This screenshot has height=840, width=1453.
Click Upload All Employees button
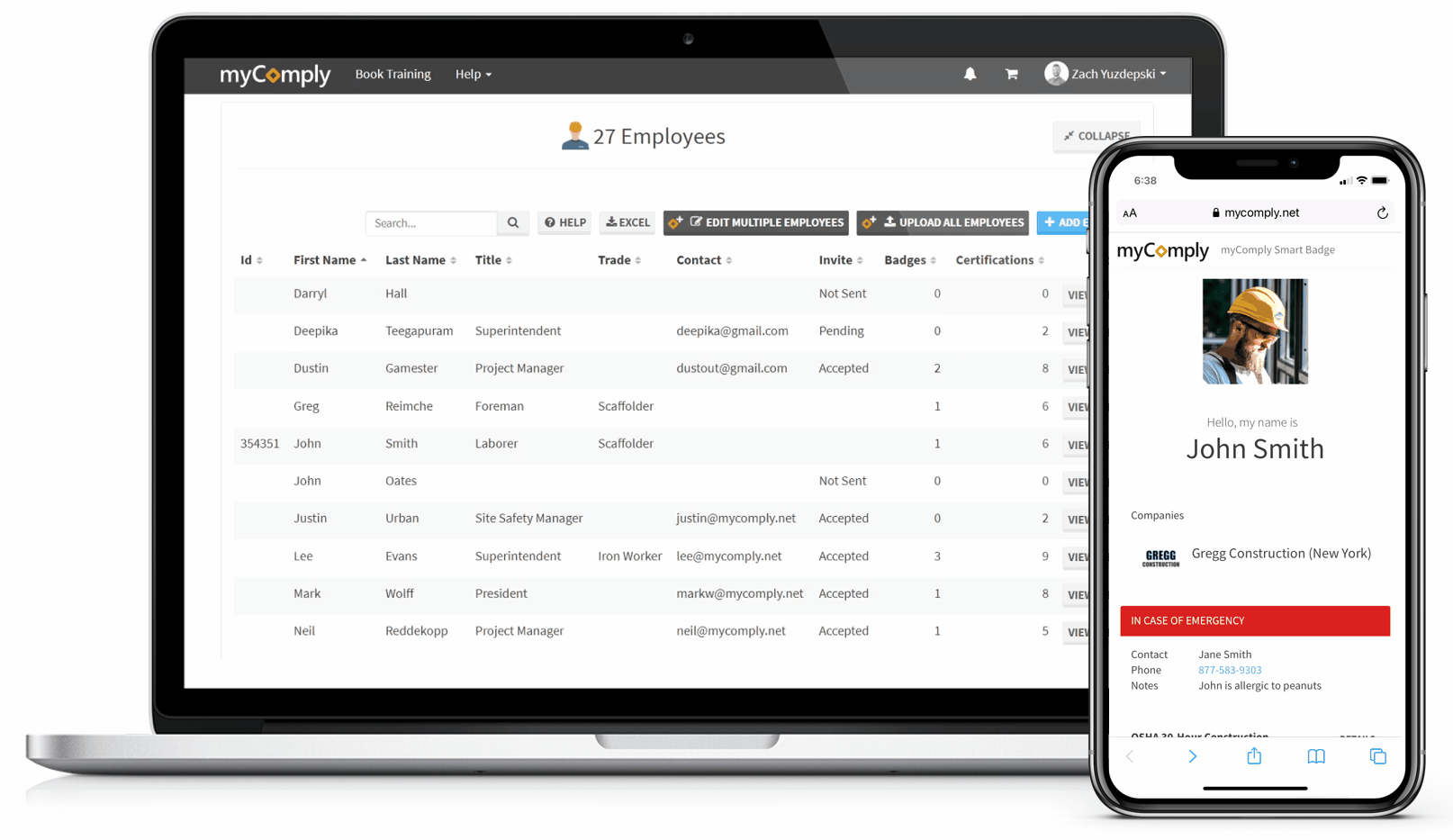point(943,222)
